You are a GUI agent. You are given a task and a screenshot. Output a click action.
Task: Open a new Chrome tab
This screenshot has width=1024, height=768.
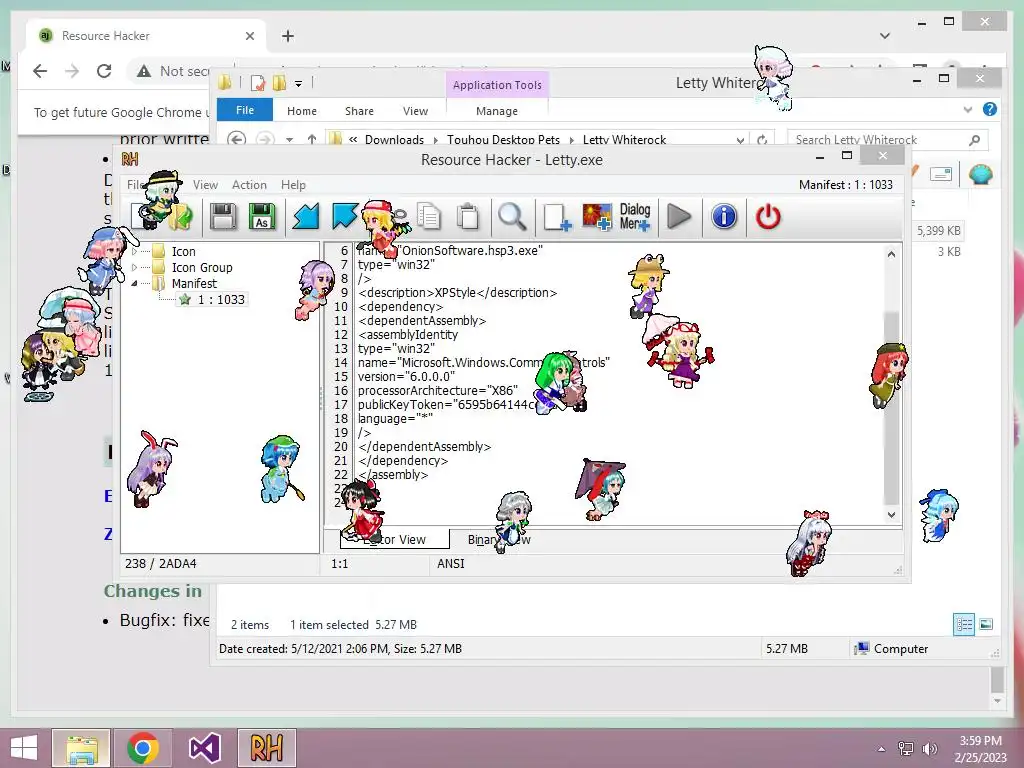(288, 36)
